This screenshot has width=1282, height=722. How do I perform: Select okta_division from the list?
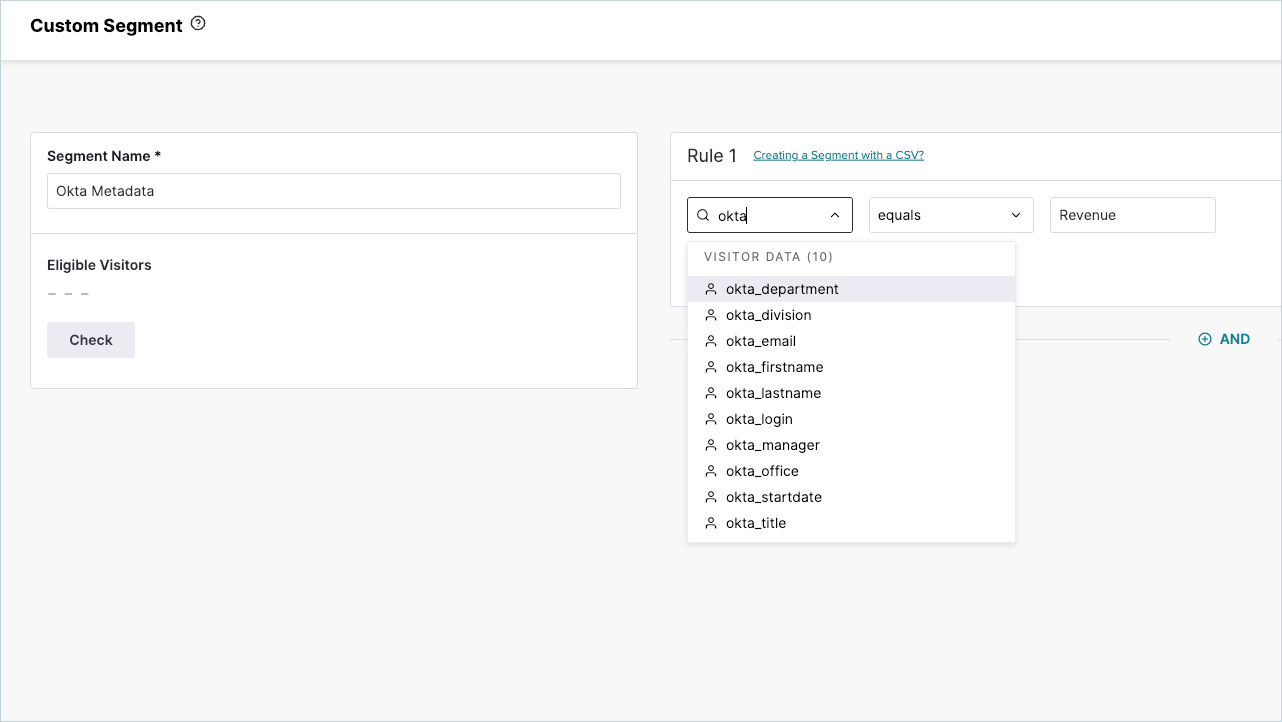(851, 315)
